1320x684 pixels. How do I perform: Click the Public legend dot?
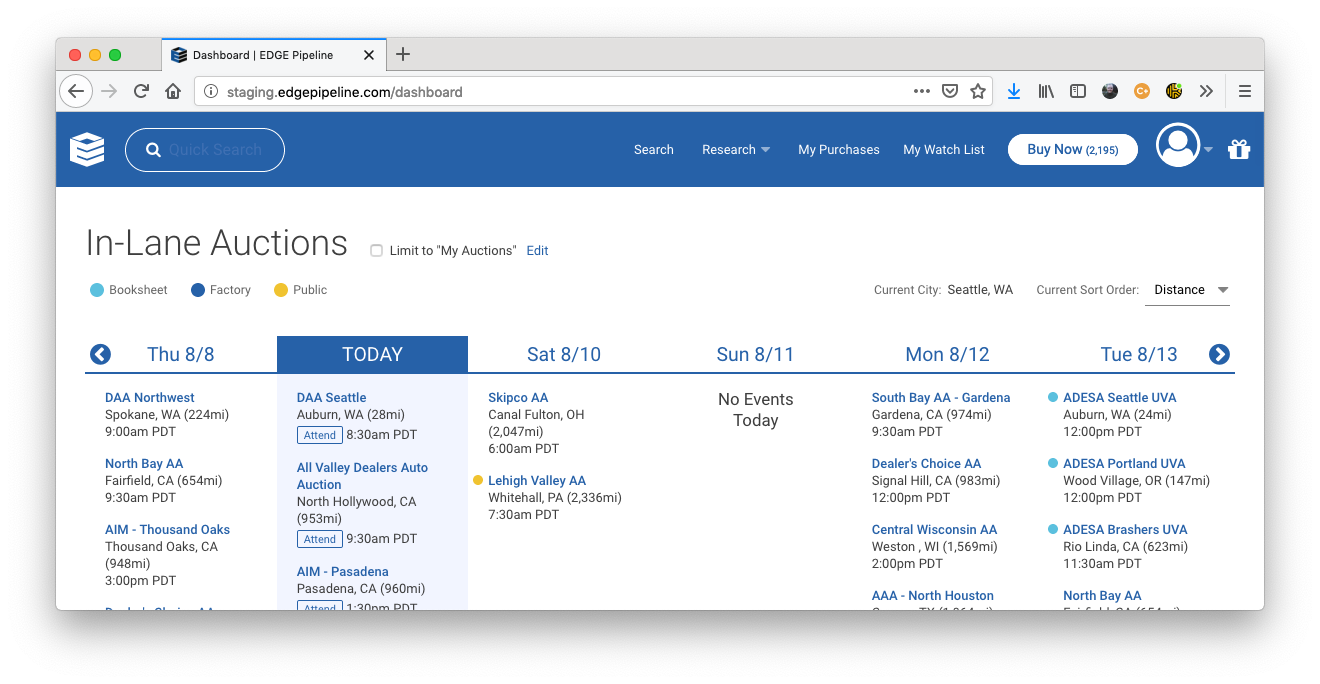(x=281, y=290)
